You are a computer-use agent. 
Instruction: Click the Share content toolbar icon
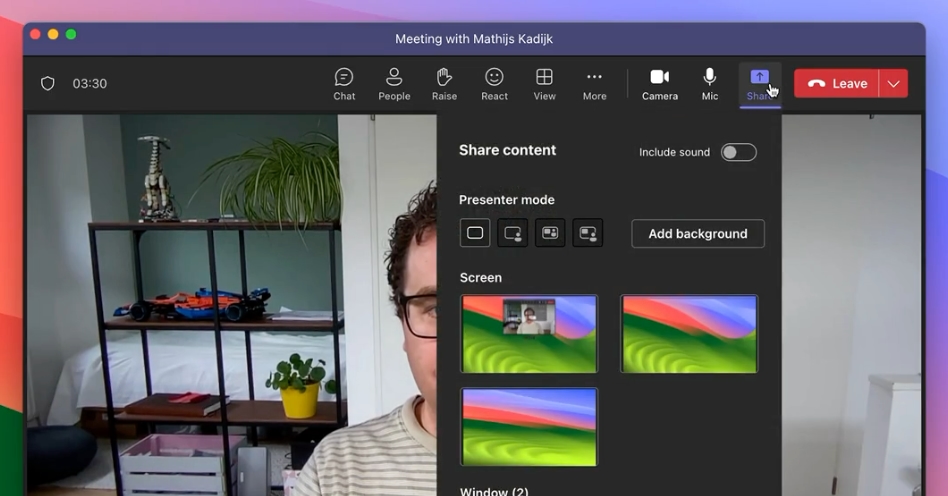(x=759, y=84)
